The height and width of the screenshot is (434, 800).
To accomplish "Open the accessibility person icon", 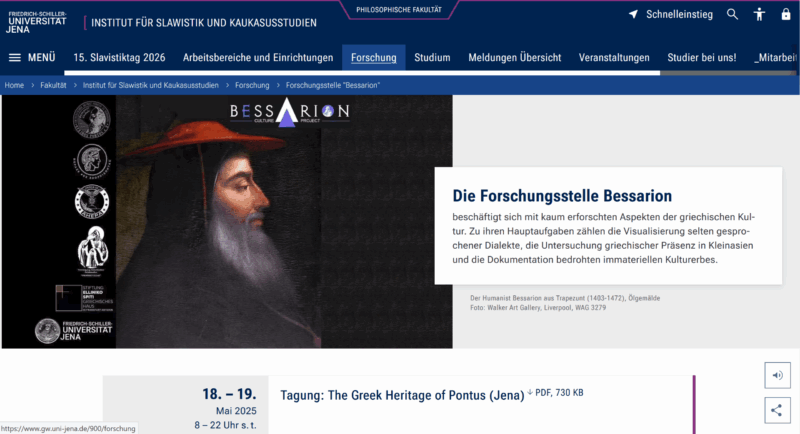I will tap(760, 15).
